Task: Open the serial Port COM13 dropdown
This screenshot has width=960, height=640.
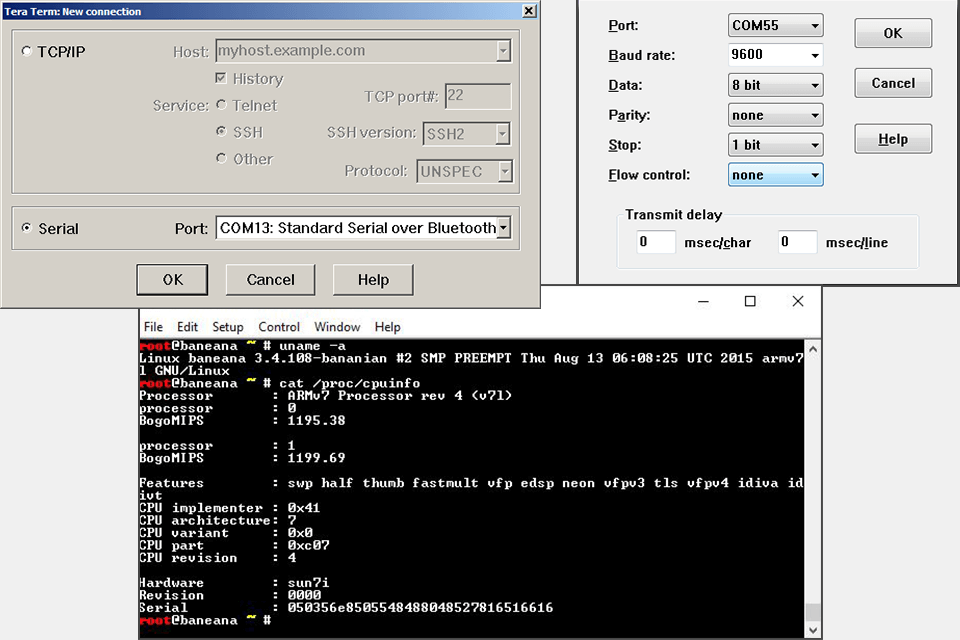Action: [x=504, y=228]
